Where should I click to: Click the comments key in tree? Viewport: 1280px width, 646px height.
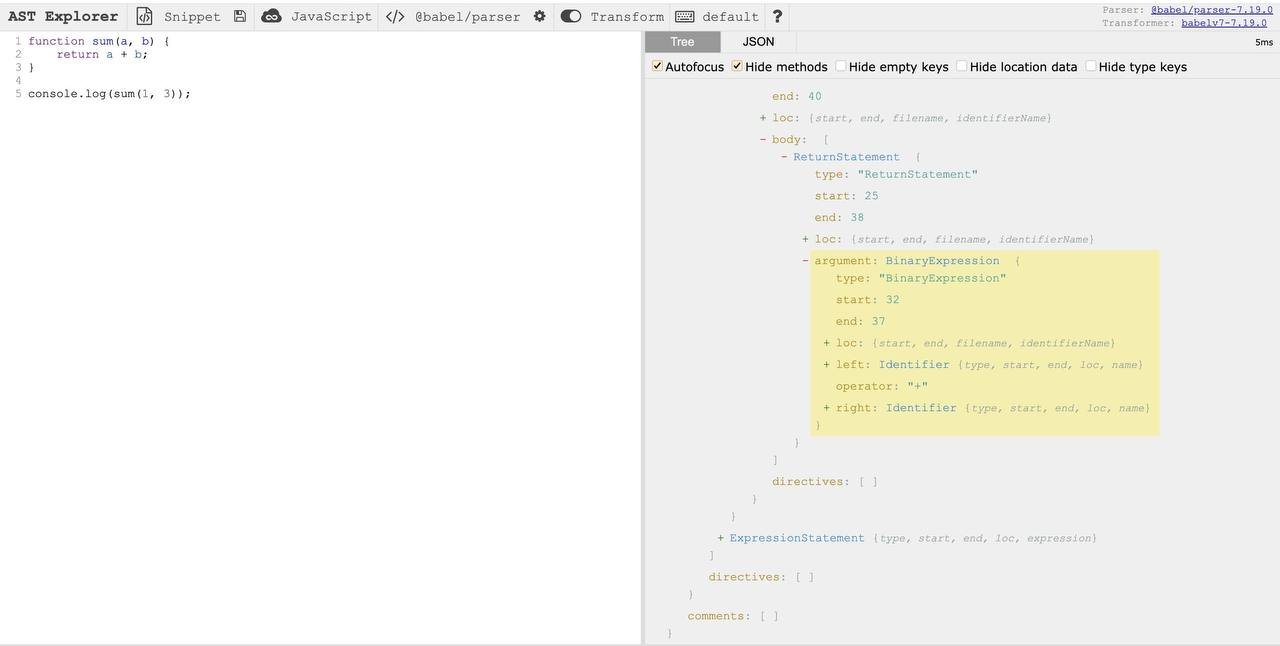pos(716,617)
